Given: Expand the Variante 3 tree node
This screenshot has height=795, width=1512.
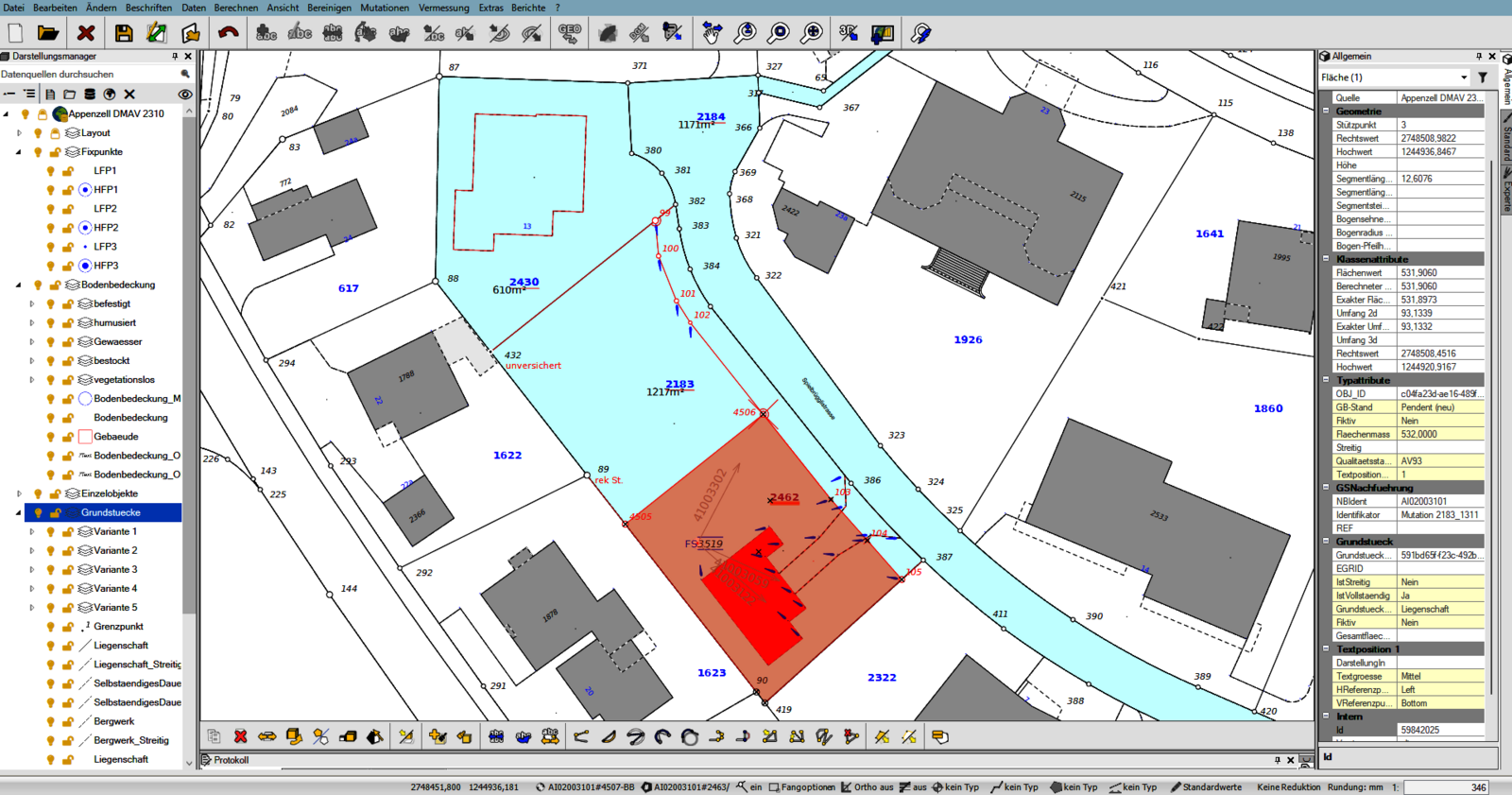Looking at the screenshot, I should tap(32, 570).
